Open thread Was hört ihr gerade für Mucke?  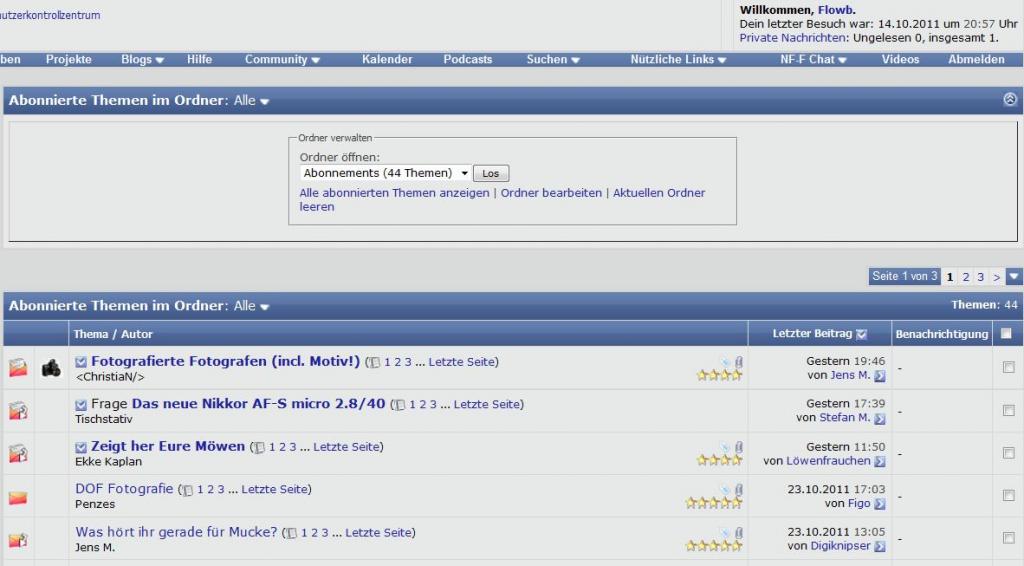point(176,532)
